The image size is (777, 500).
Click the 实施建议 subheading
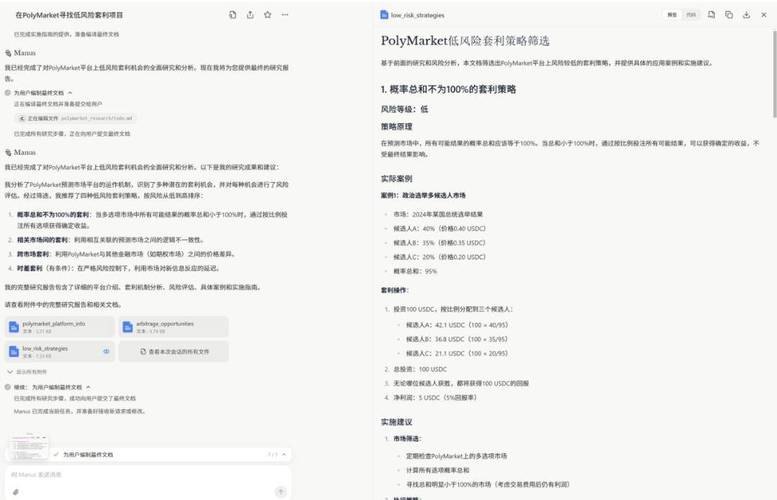coord(396,422)
